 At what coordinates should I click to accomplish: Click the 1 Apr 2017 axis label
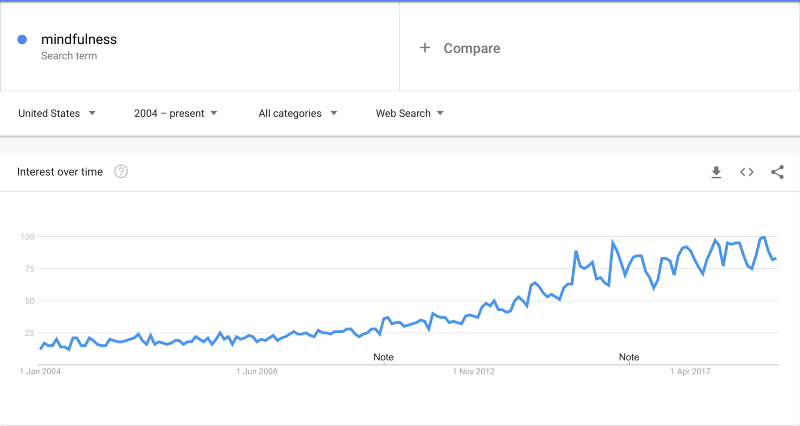tap(692, 372)
